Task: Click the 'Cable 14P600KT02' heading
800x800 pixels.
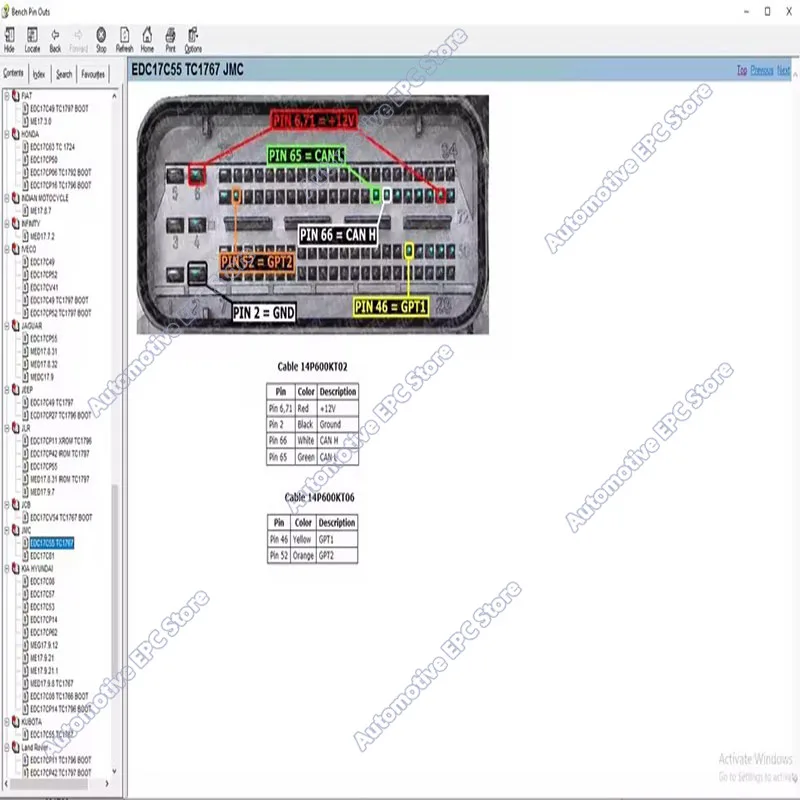Action: 312,366
